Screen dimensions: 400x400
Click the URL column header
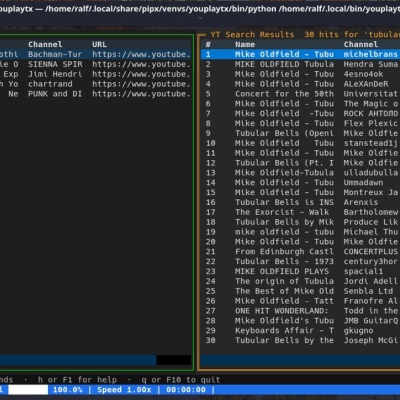[99, 44]
